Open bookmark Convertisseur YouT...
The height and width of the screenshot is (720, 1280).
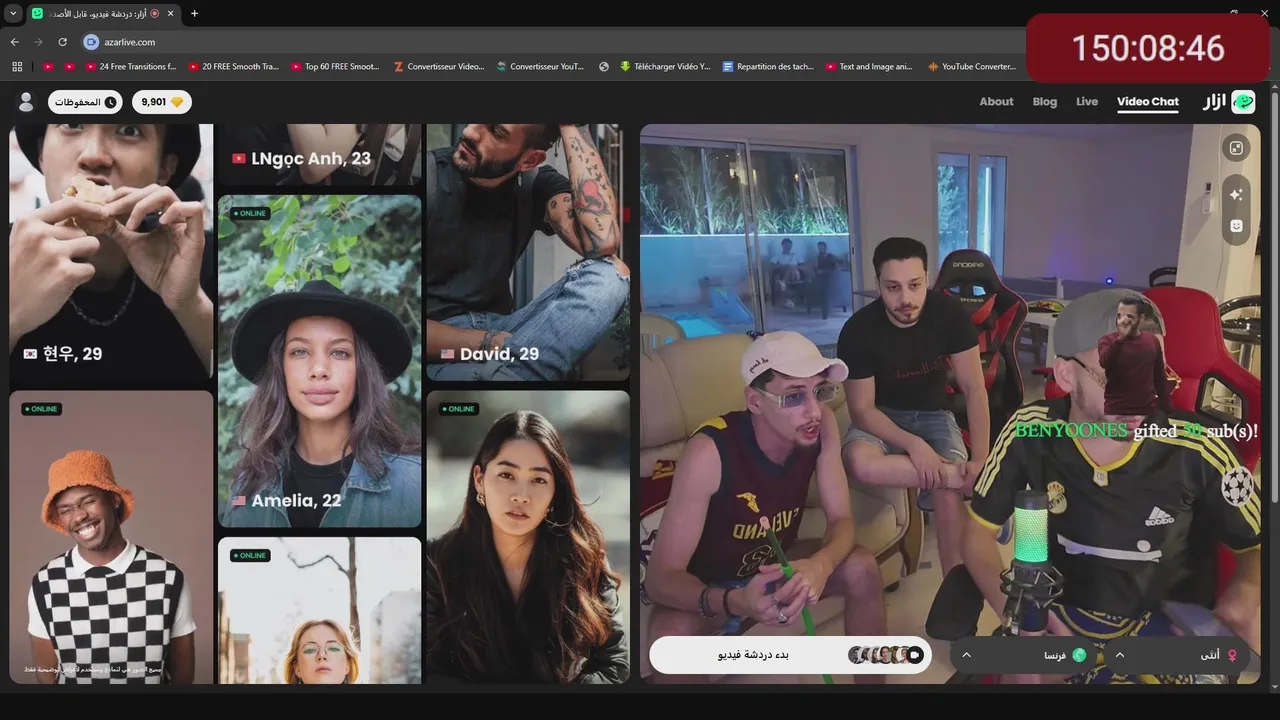pos(539,67)
